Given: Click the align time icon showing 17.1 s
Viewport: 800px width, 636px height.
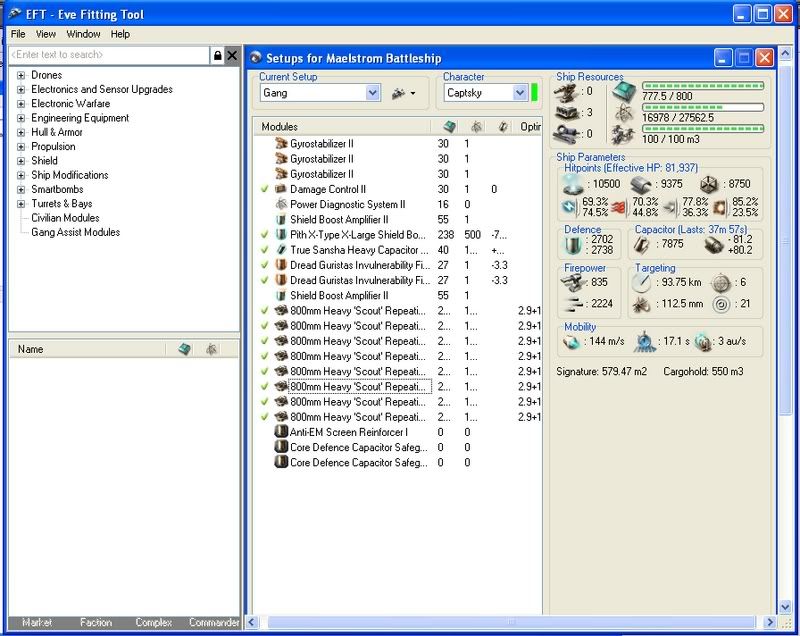Looking at the screenshot, I should (x=644, y=342).
